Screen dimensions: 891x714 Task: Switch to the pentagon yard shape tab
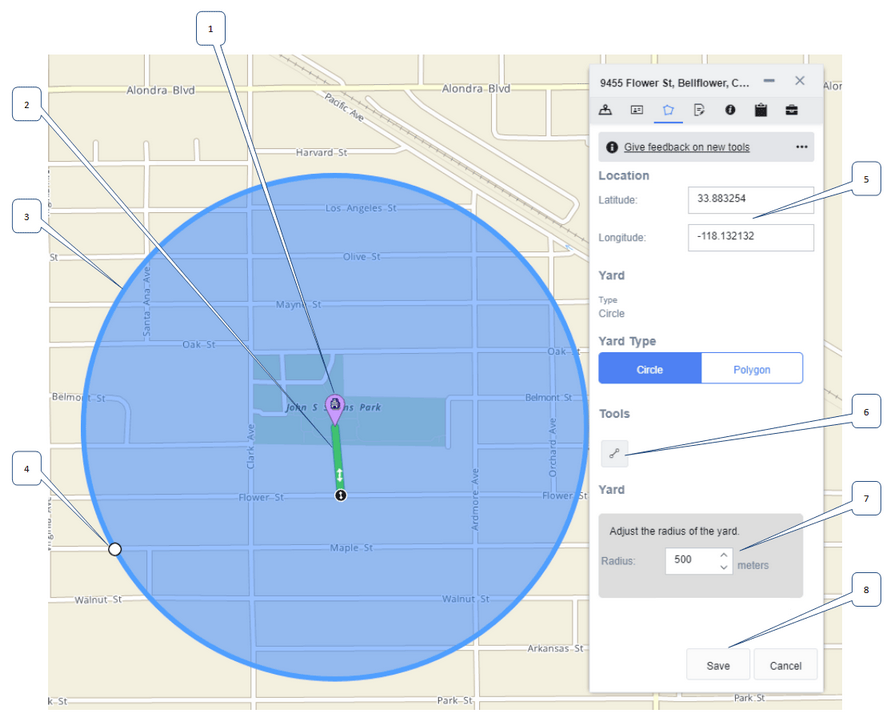click(668, 110)
